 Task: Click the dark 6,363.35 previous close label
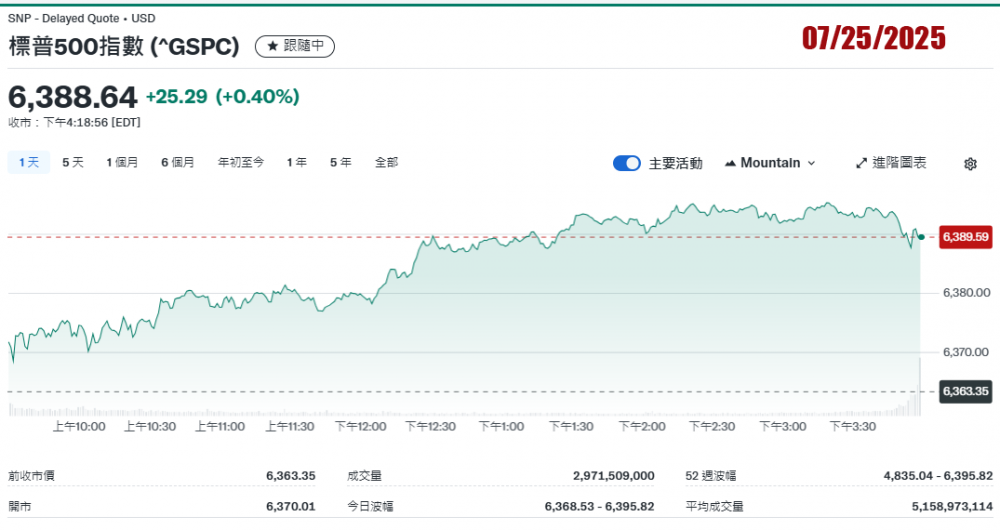click(x=965, y=391)
